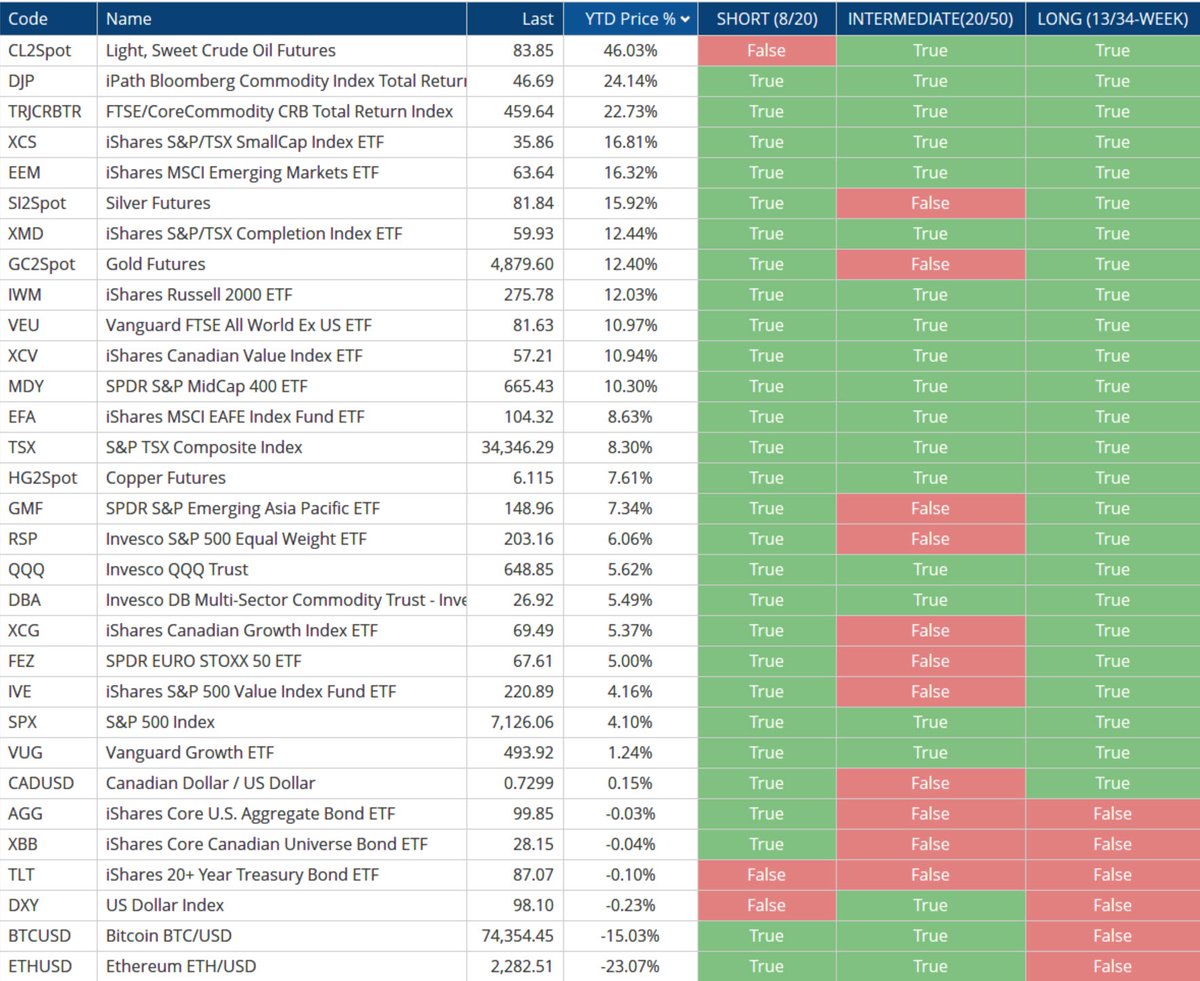Select the Gold Futures name cell
The image size is (1200, 981).
coord(282,264)
